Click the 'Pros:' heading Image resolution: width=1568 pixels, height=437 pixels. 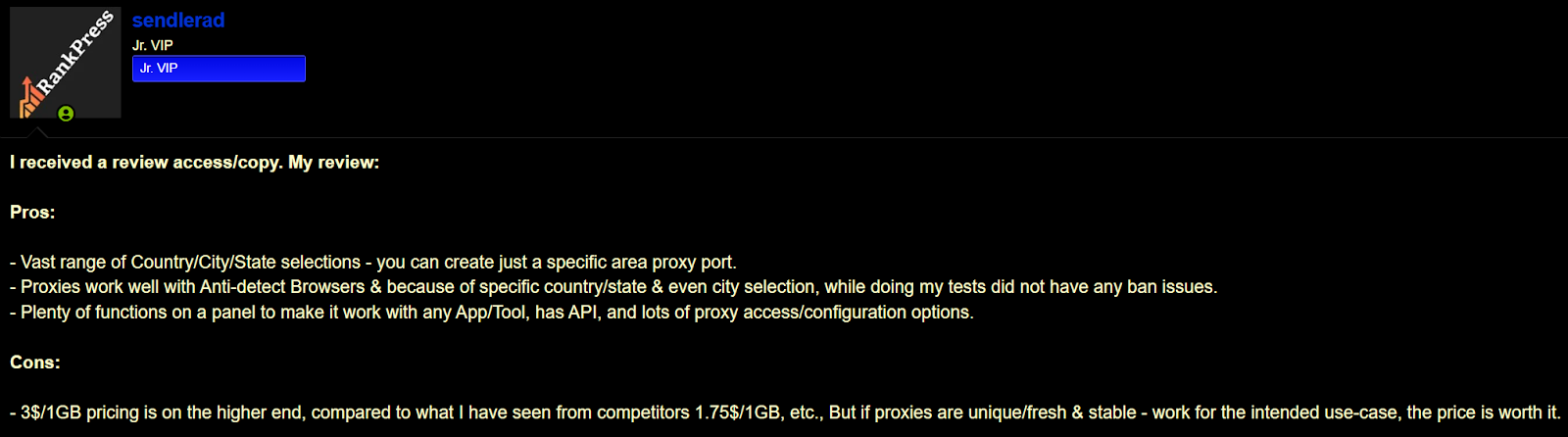pyautogui.click(x=32, y=213)
